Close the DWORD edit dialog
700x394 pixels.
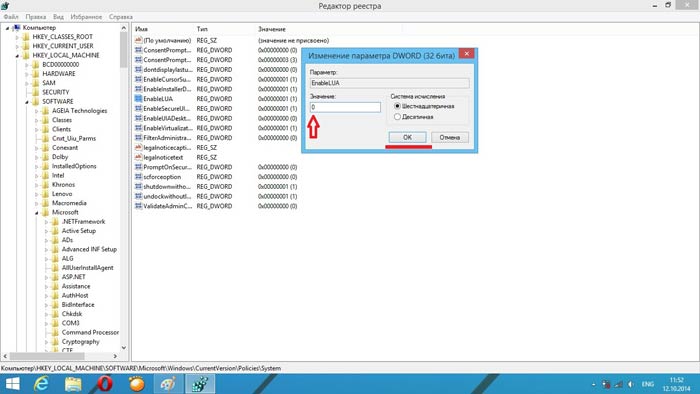pos(467,54)
